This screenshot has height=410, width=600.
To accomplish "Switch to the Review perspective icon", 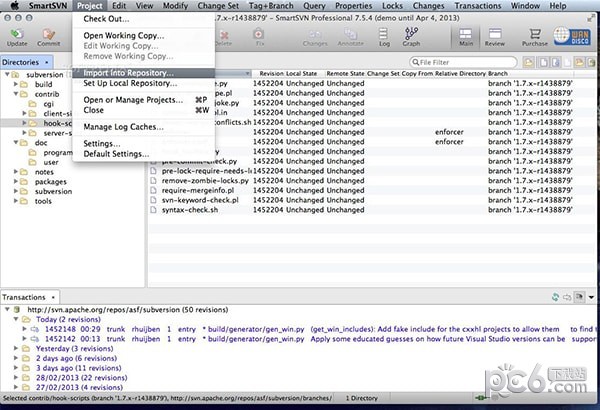I will pos(495,37).
